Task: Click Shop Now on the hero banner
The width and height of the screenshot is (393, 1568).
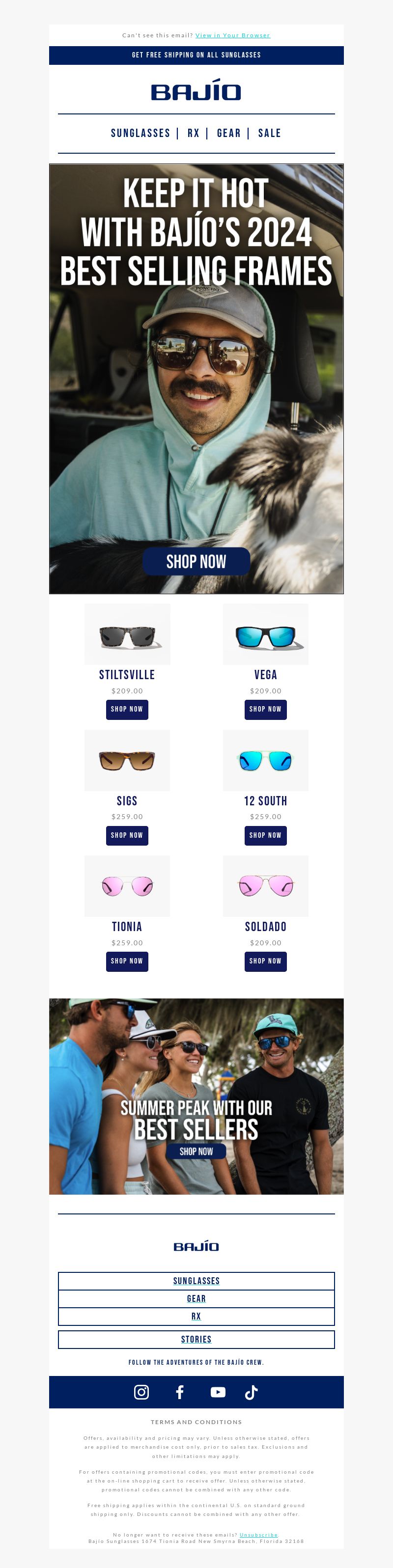Action: tap(196, 561)
